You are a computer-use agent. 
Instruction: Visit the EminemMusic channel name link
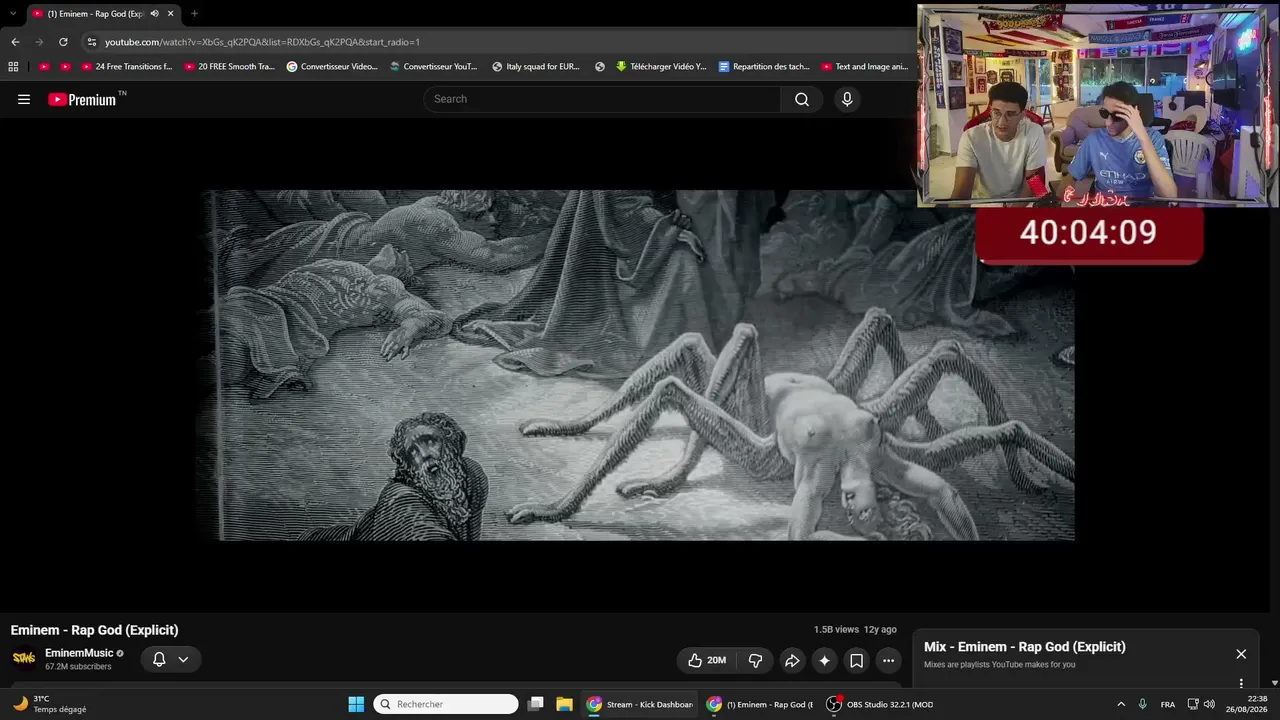pos(79,653)
